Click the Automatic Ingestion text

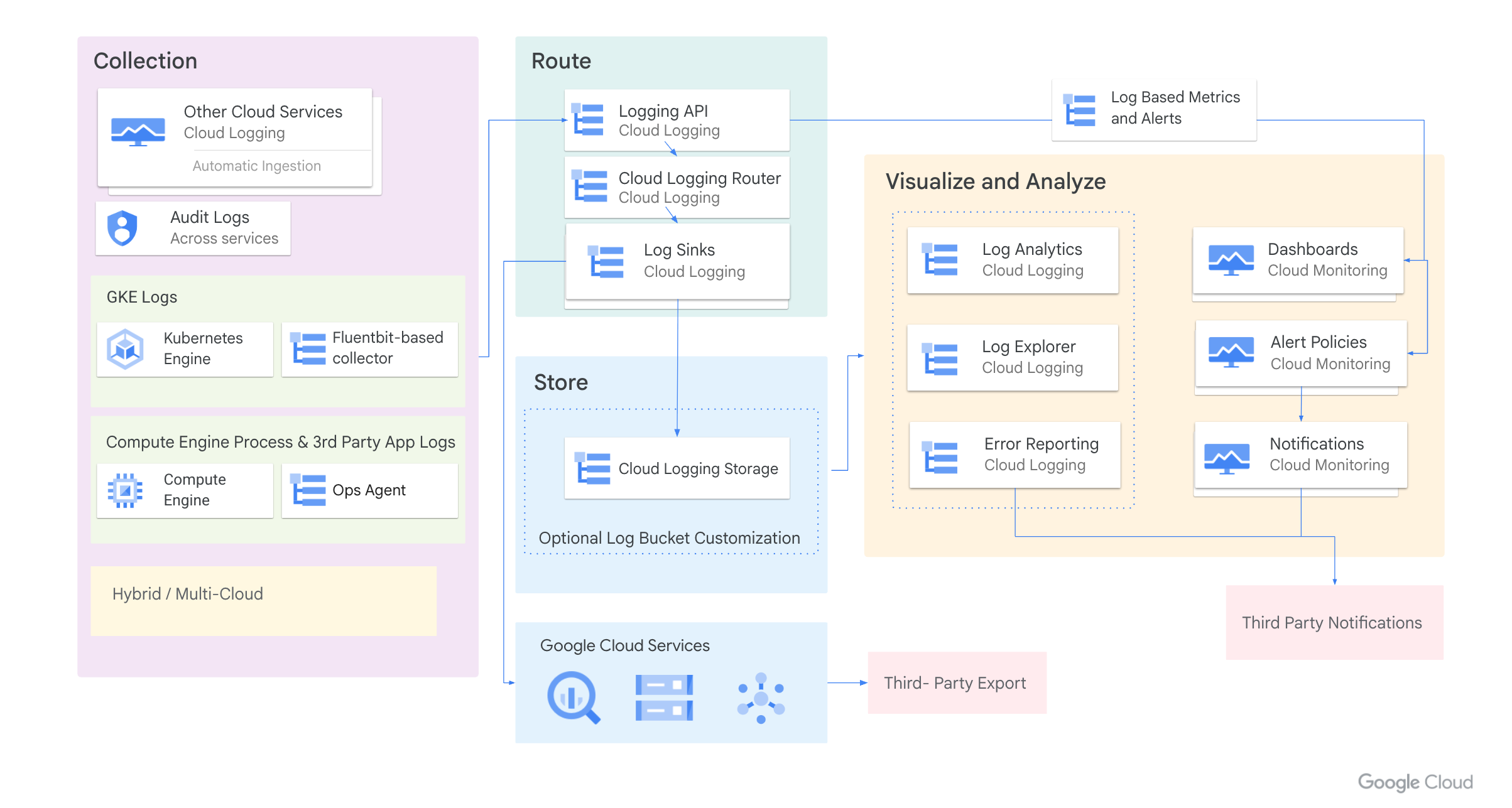[x=256, y=166]
